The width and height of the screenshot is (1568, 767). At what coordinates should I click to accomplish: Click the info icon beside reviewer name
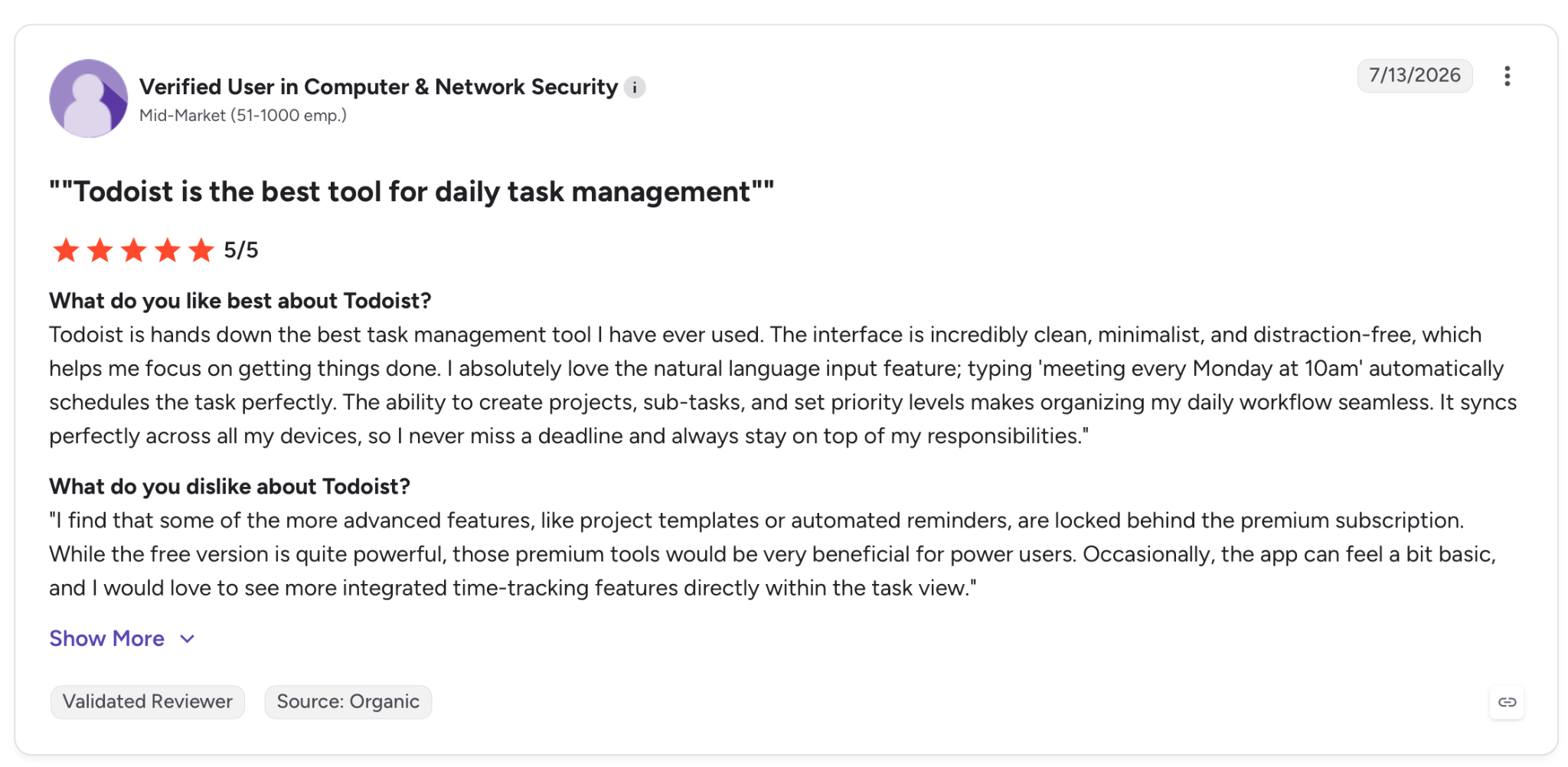(634, 88)
